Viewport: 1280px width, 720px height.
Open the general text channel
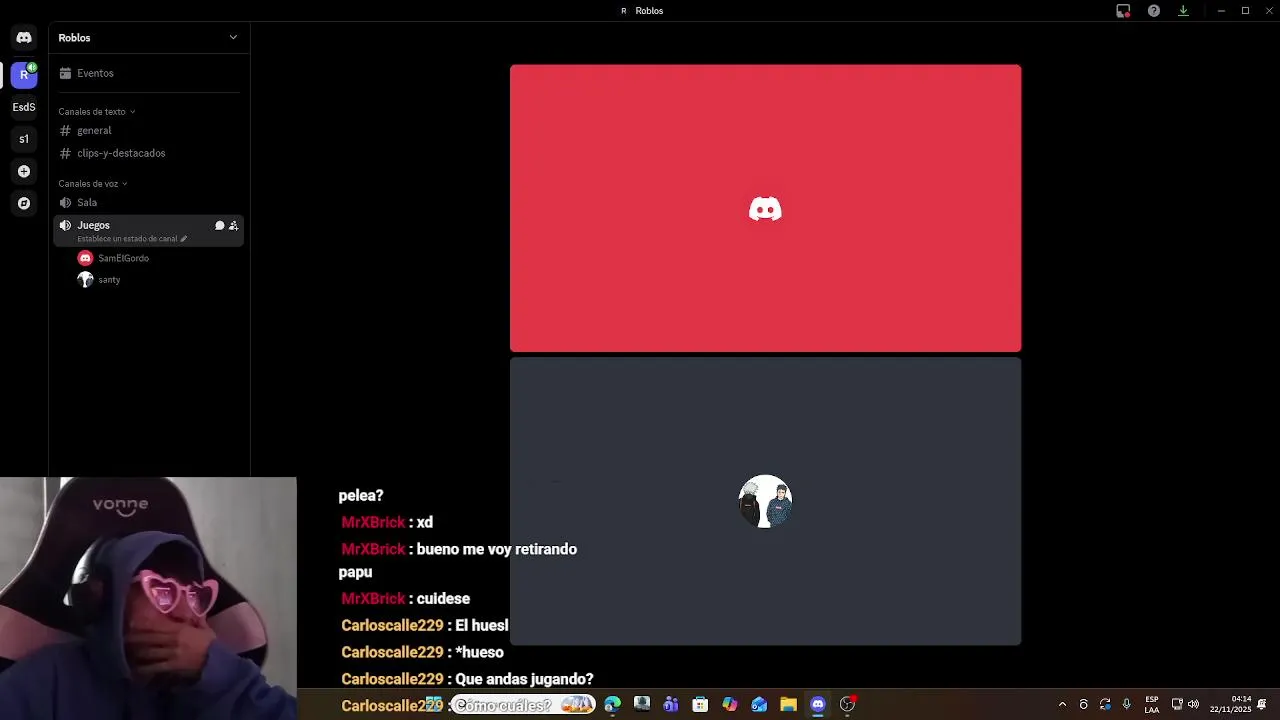(x=149, y=131)
